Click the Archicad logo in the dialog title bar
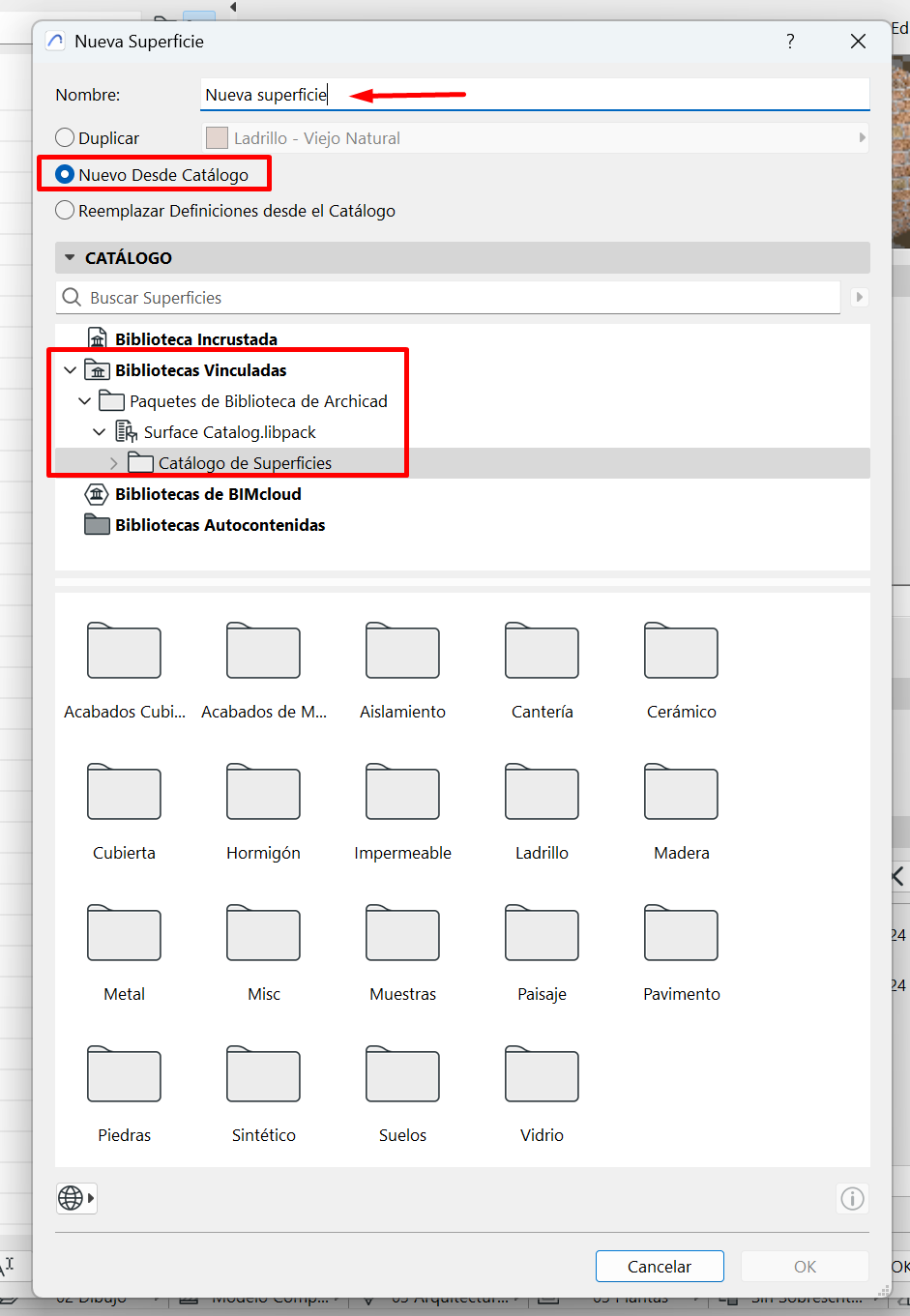910x1316 pixels. [x=55, y=42]
